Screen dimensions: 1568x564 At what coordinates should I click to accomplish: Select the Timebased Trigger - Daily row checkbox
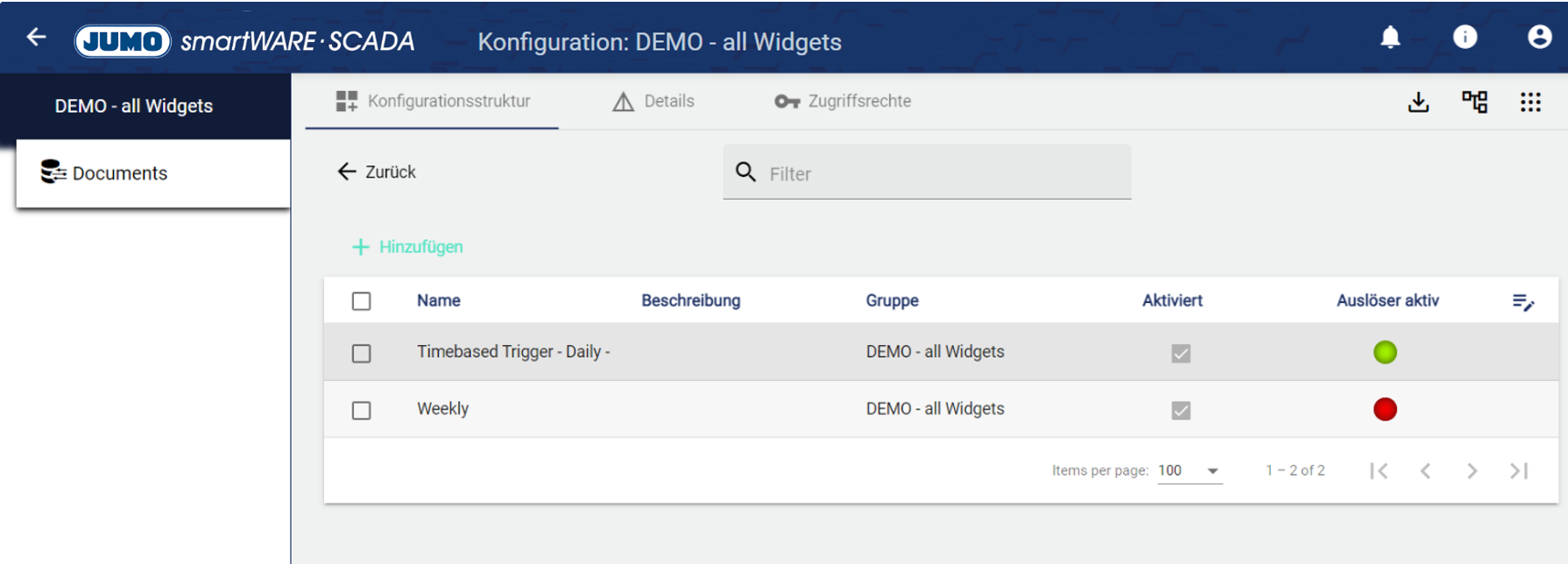(361, 353)
